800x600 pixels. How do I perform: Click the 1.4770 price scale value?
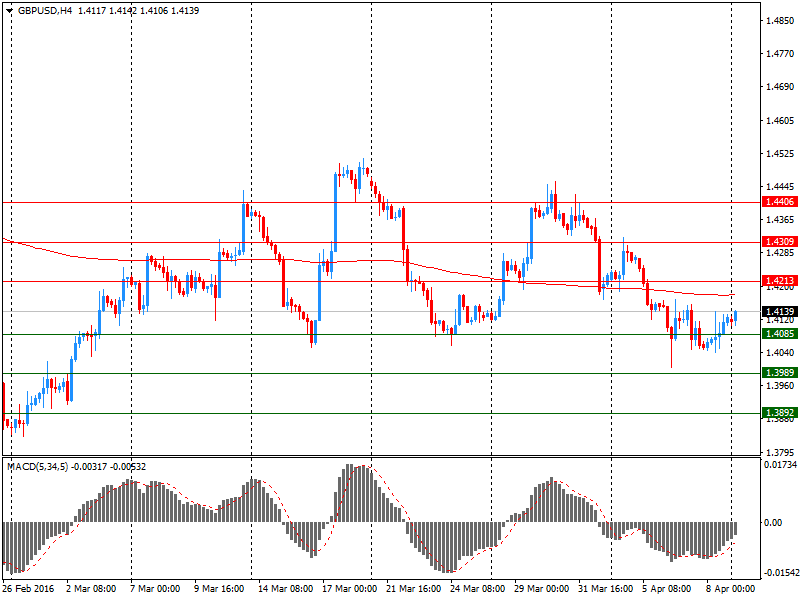point(780,54)
